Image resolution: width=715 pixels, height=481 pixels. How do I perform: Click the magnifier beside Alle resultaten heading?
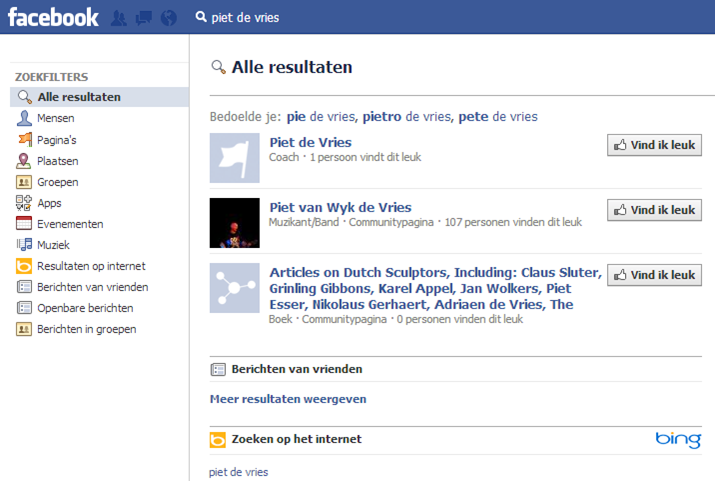coord(218,67)
